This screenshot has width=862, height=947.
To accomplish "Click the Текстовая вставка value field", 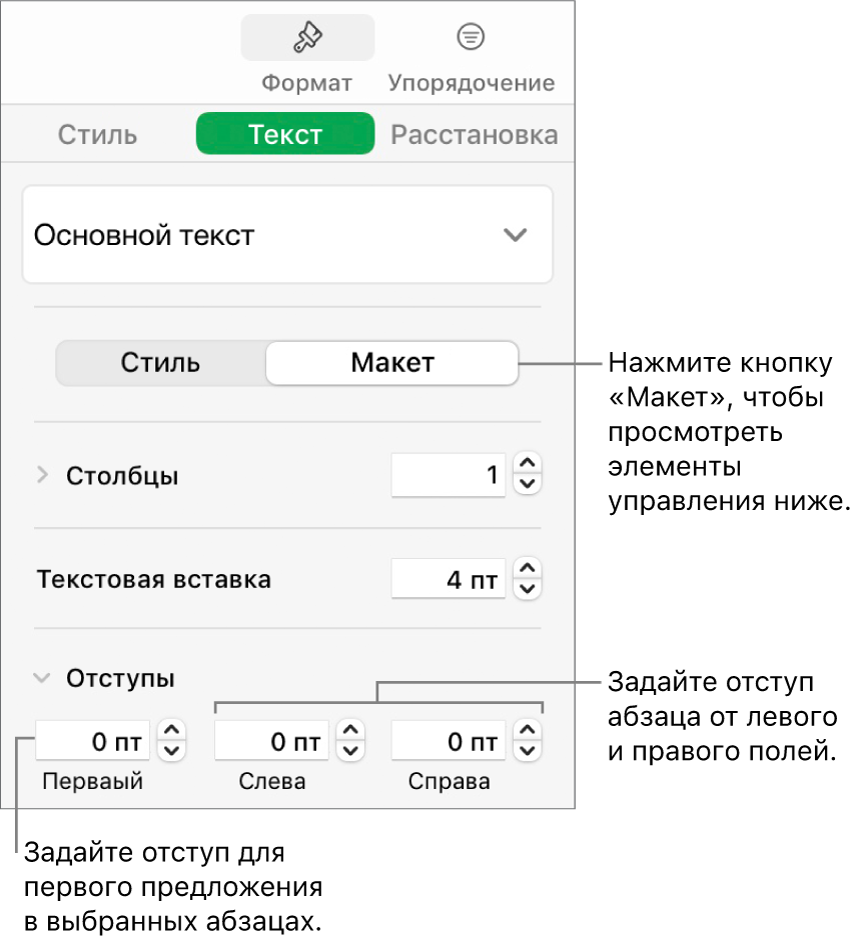I will (x=449, y=579).
